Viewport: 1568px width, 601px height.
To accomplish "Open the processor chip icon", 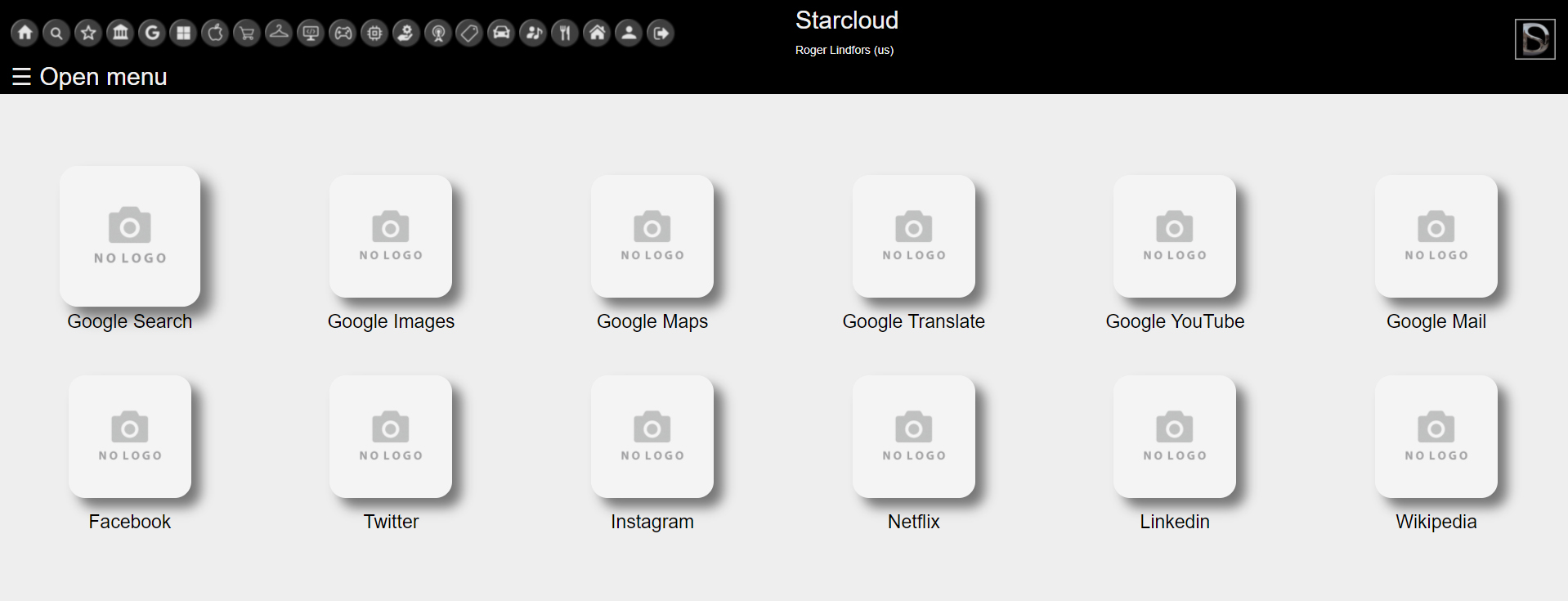I will (374, 34).
